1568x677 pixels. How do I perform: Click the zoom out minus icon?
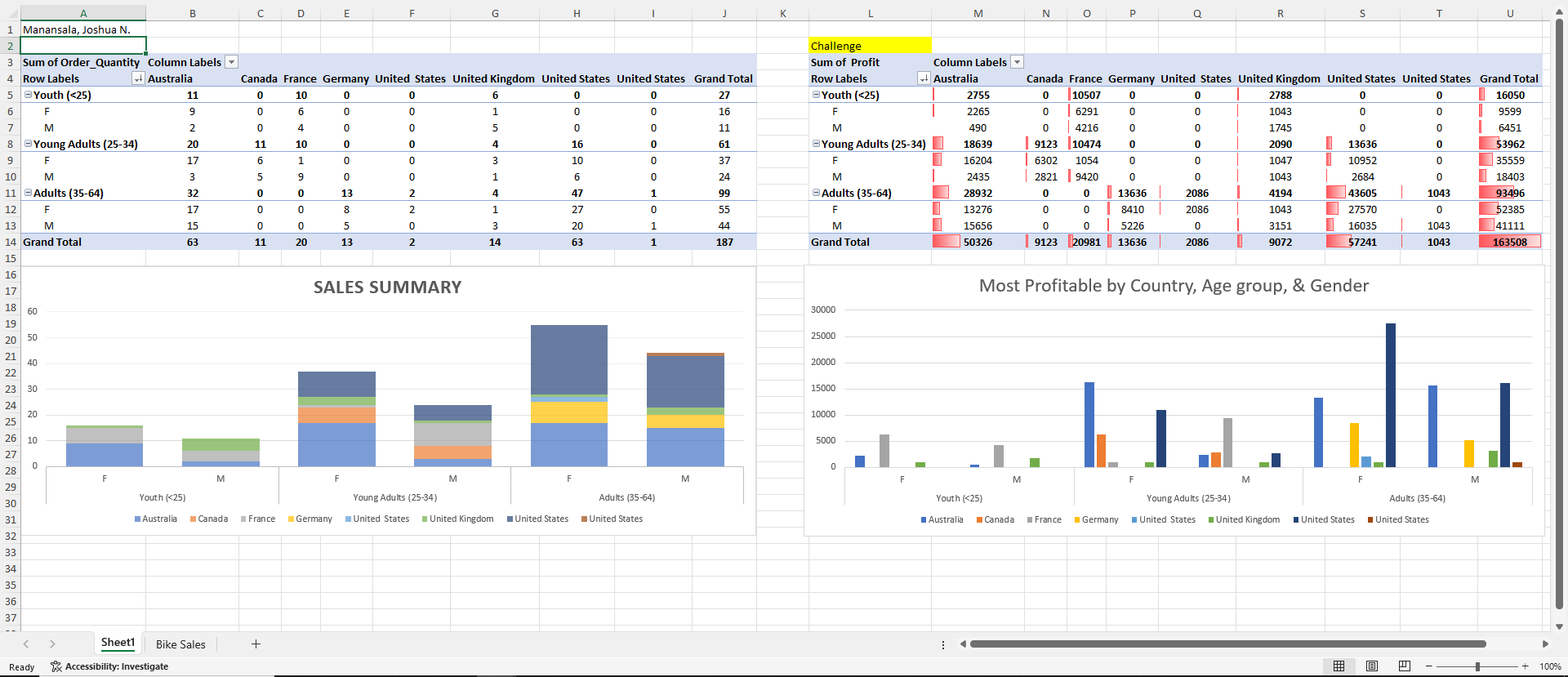click(x=1429, y=666)
